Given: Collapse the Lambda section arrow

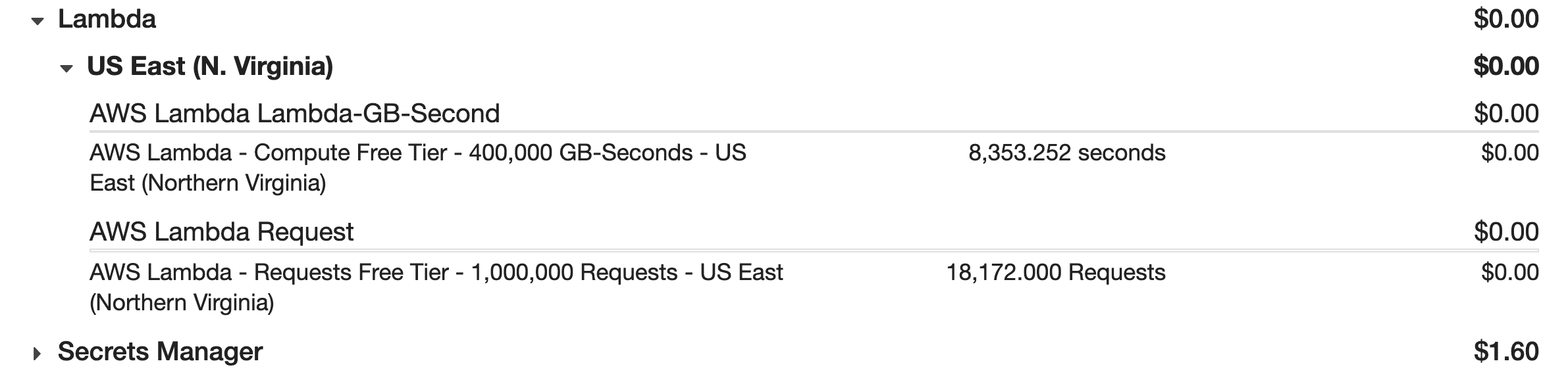Looking at the screenshot, I should click(38, 22).
